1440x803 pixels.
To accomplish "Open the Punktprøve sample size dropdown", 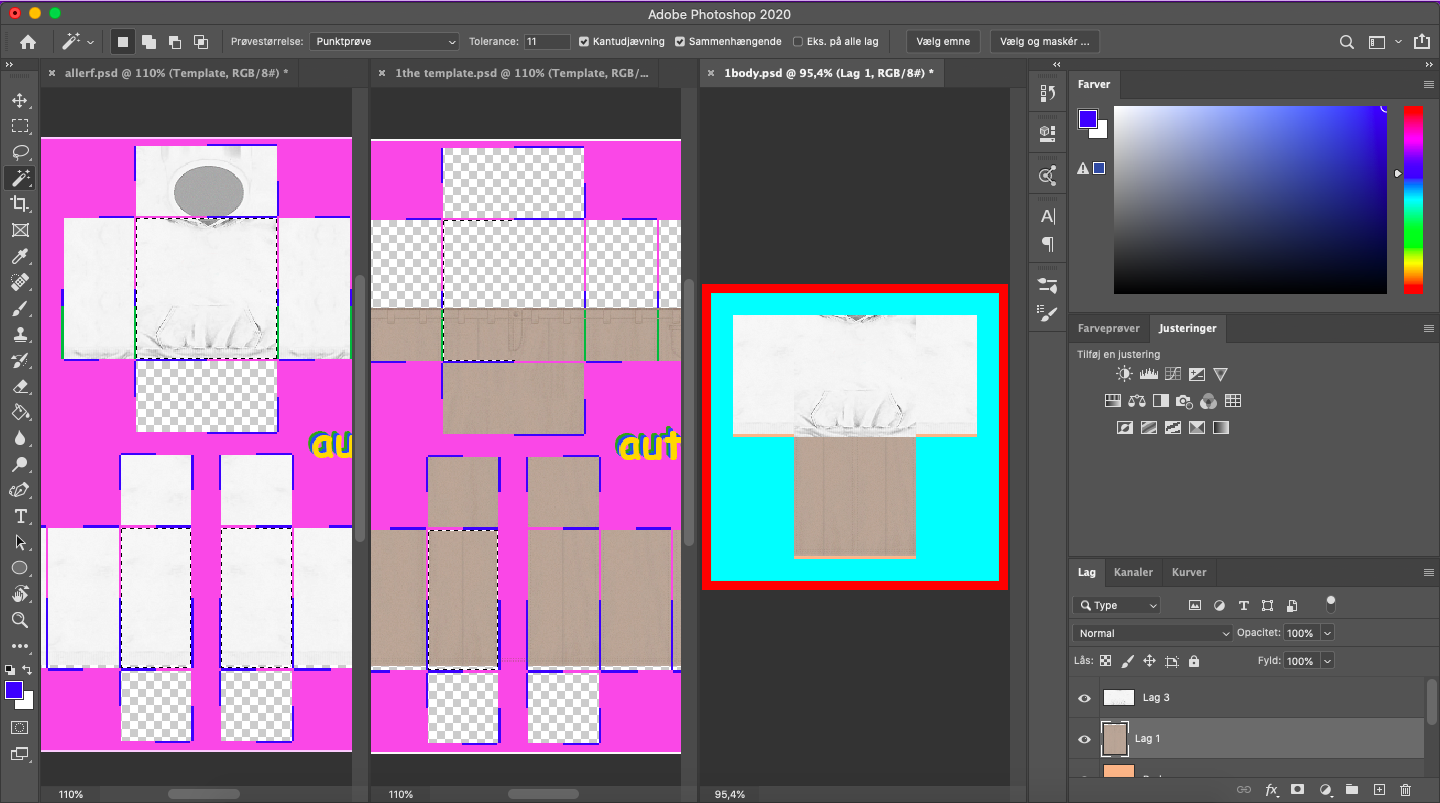I will coord(383,41).
